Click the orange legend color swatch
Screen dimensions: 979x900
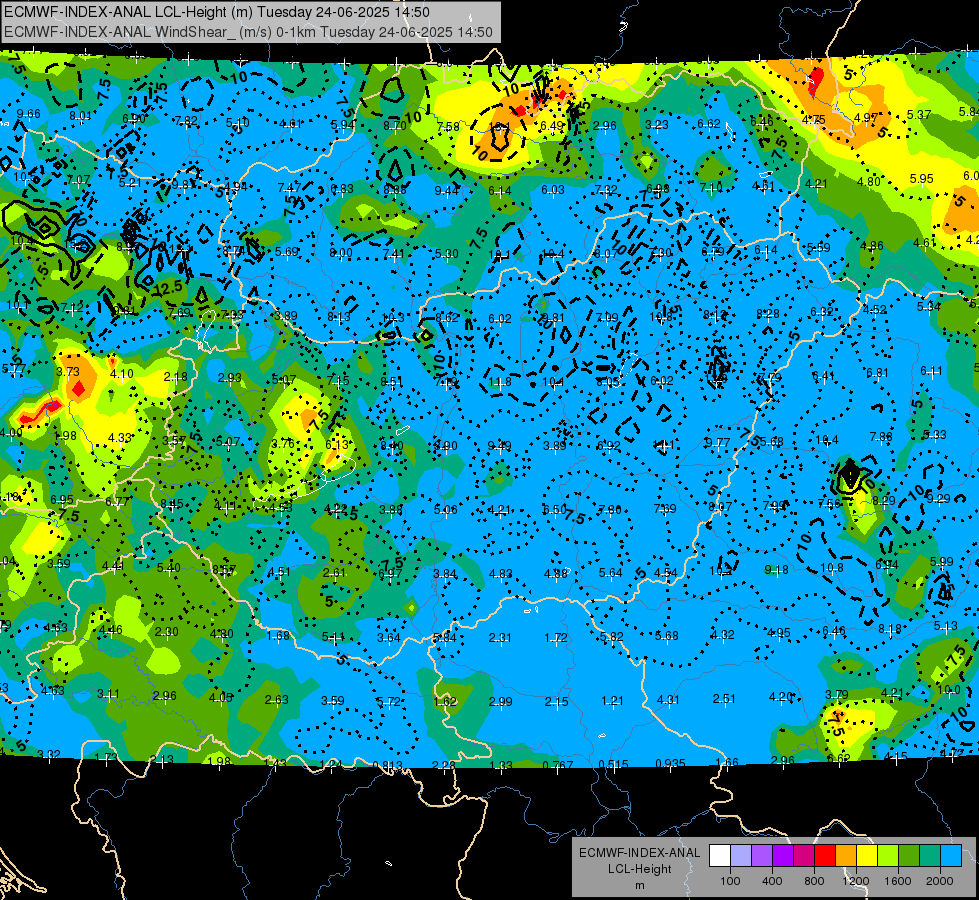click(x=846, y=855)
